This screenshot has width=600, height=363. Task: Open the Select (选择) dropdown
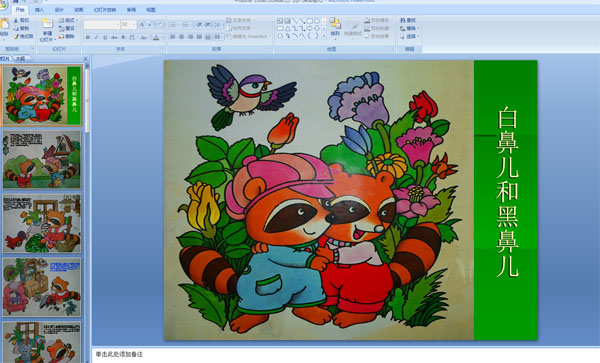(x=409, y=36)
